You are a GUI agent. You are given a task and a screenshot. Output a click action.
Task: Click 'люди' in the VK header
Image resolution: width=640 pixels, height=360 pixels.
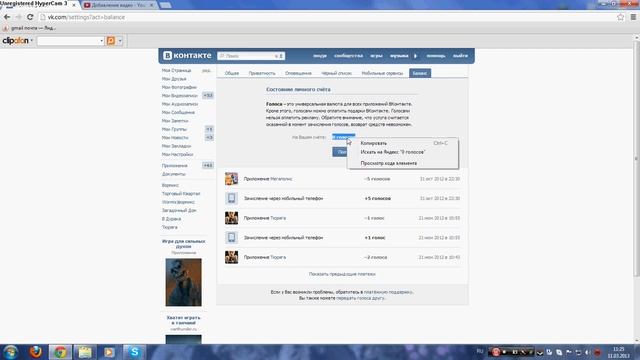point(320,56)
